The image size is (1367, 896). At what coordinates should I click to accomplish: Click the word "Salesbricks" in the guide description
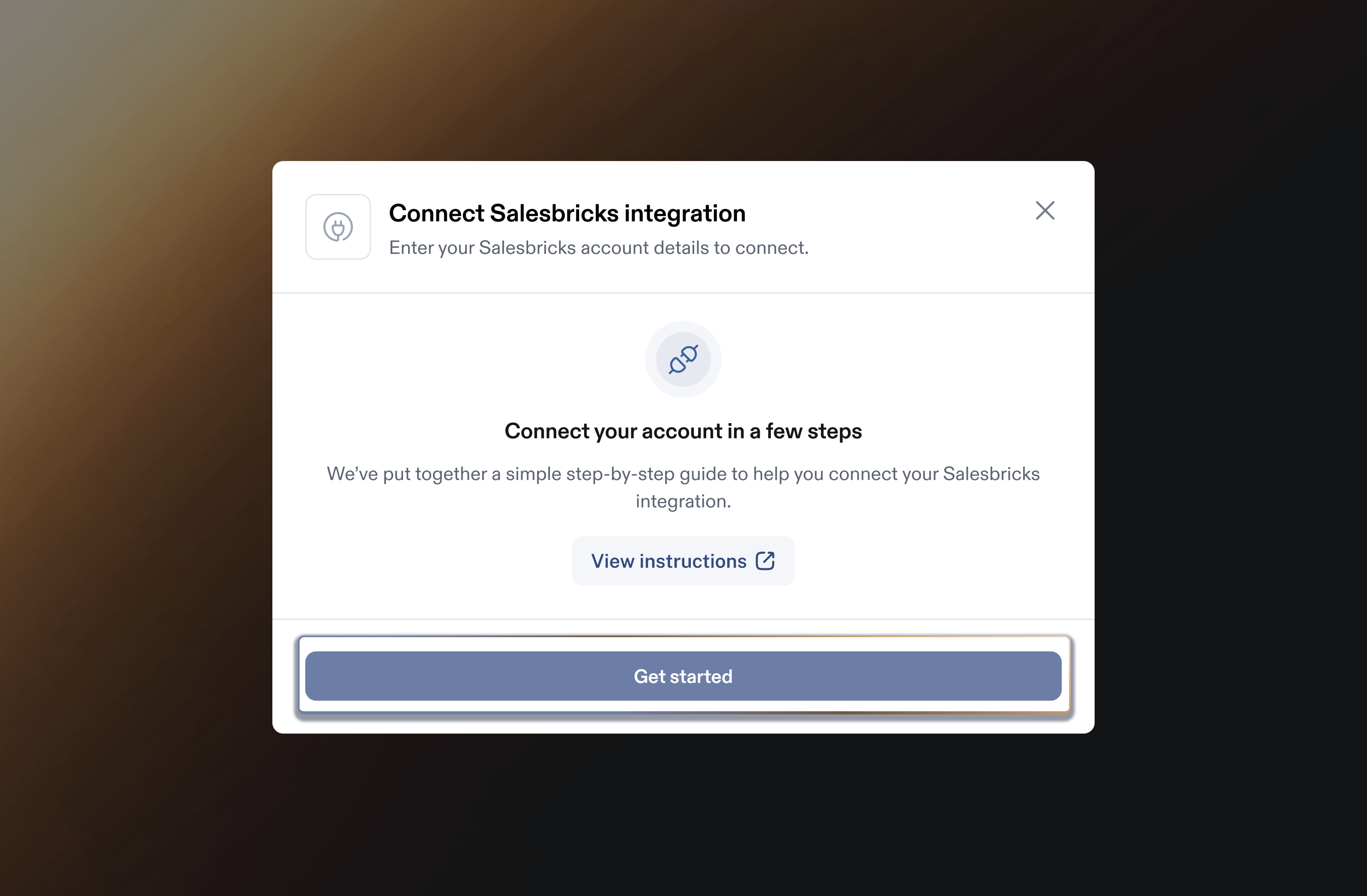click(991, 474)
